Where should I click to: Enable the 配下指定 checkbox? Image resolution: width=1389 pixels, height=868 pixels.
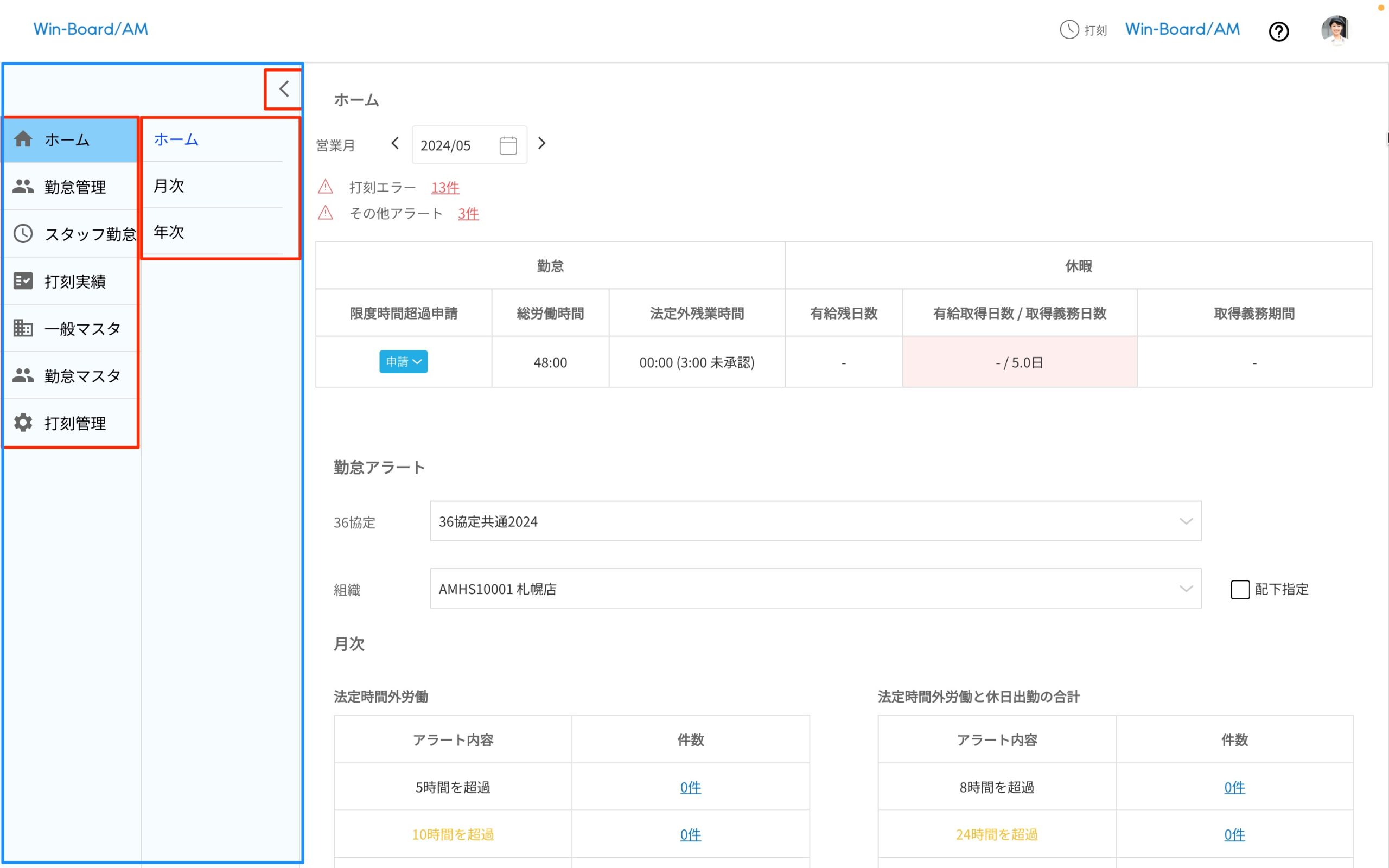tap(1239, 590)
